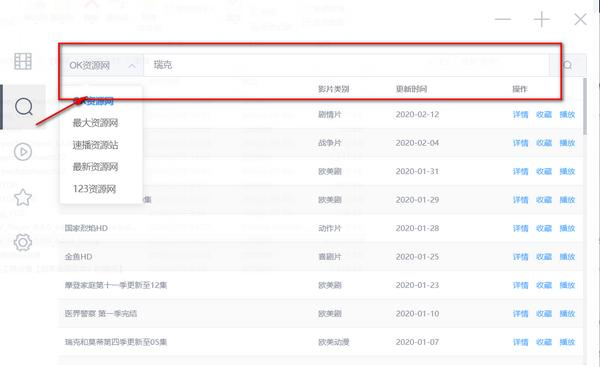
Task: Click 播放 for the 战争片 row
Action: pos(567,143)
